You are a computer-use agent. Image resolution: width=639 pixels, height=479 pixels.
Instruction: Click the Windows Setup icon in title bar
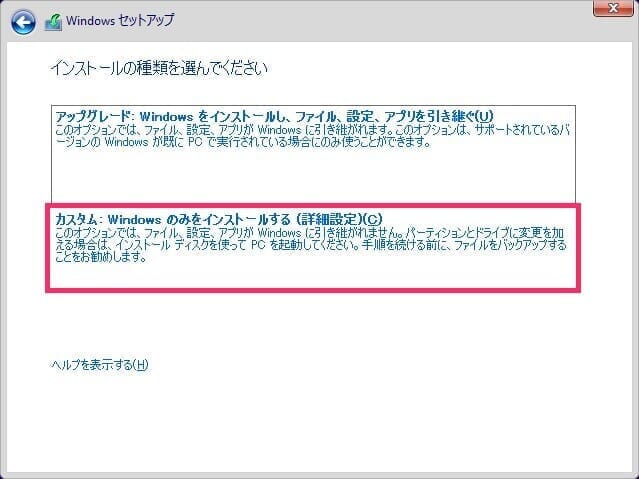point(53,21)
